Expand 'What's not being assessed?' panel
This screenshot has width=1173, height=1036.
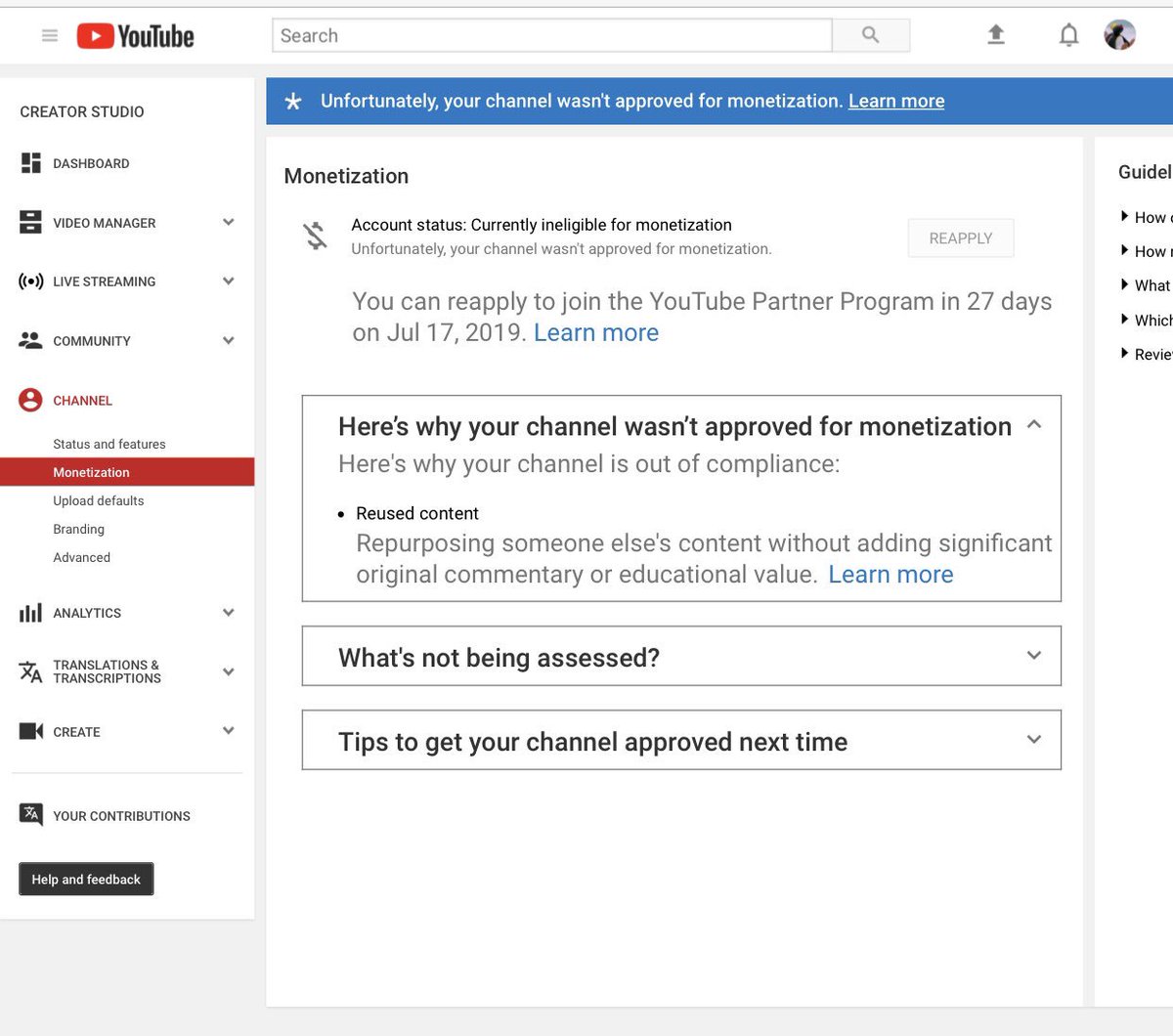pos(1034,656)
